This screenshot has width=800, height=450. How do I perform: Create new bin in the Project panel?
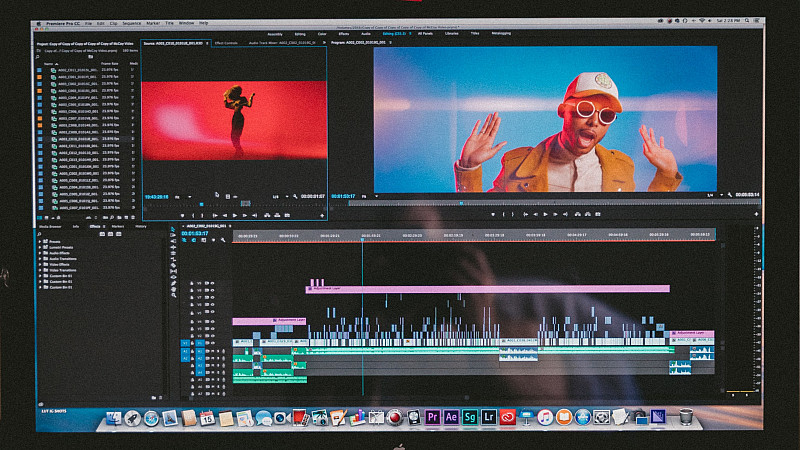[x=119, y=217]
